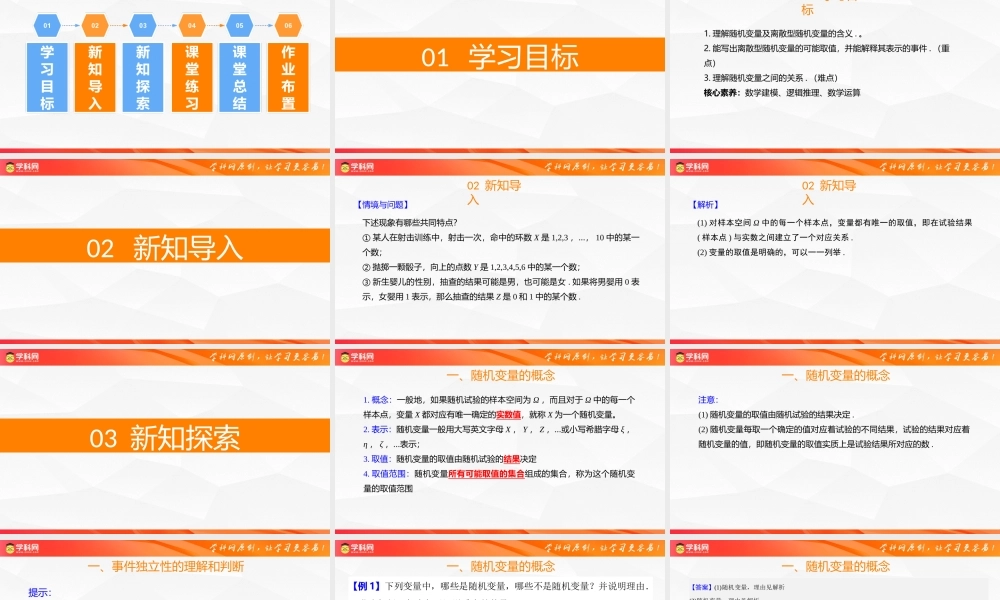Select the 学习目标 agenda box

(x=46, y=75)
